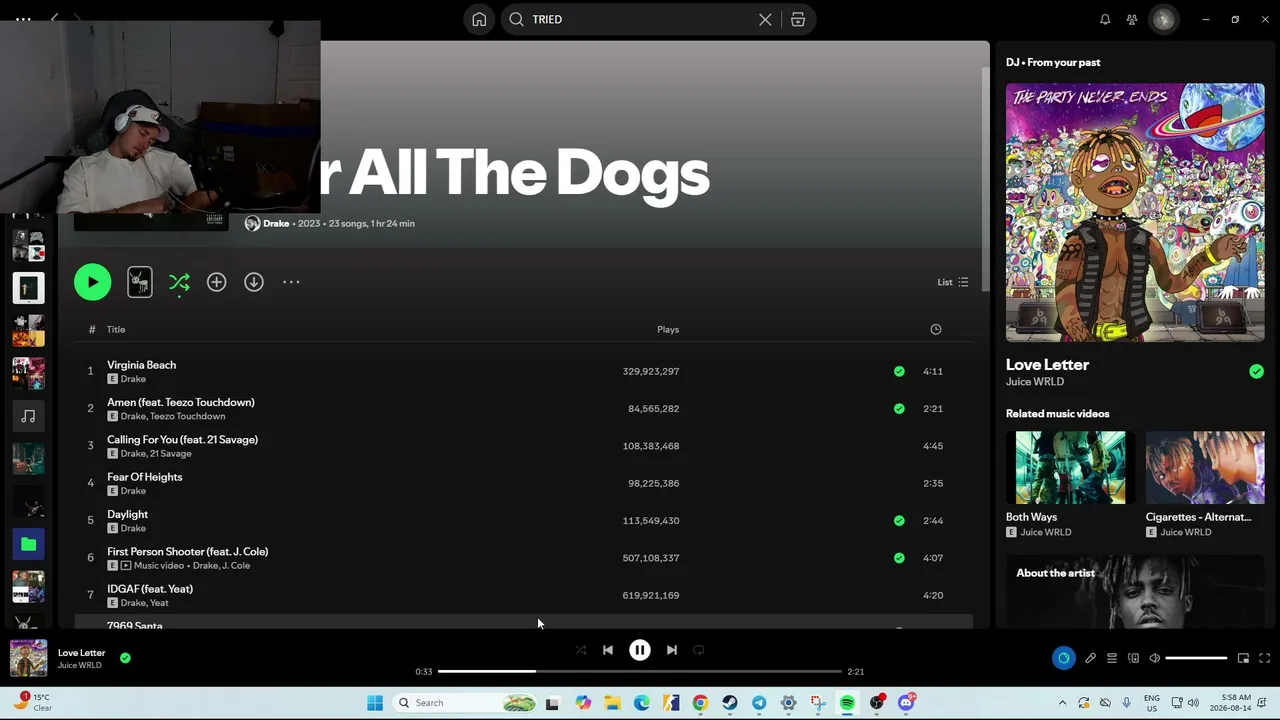Viewport: 1280px width, 720px height.
Task: Open now playing album thumbnail in player bar
Action: pyautogui.click(x=28, y=658)
